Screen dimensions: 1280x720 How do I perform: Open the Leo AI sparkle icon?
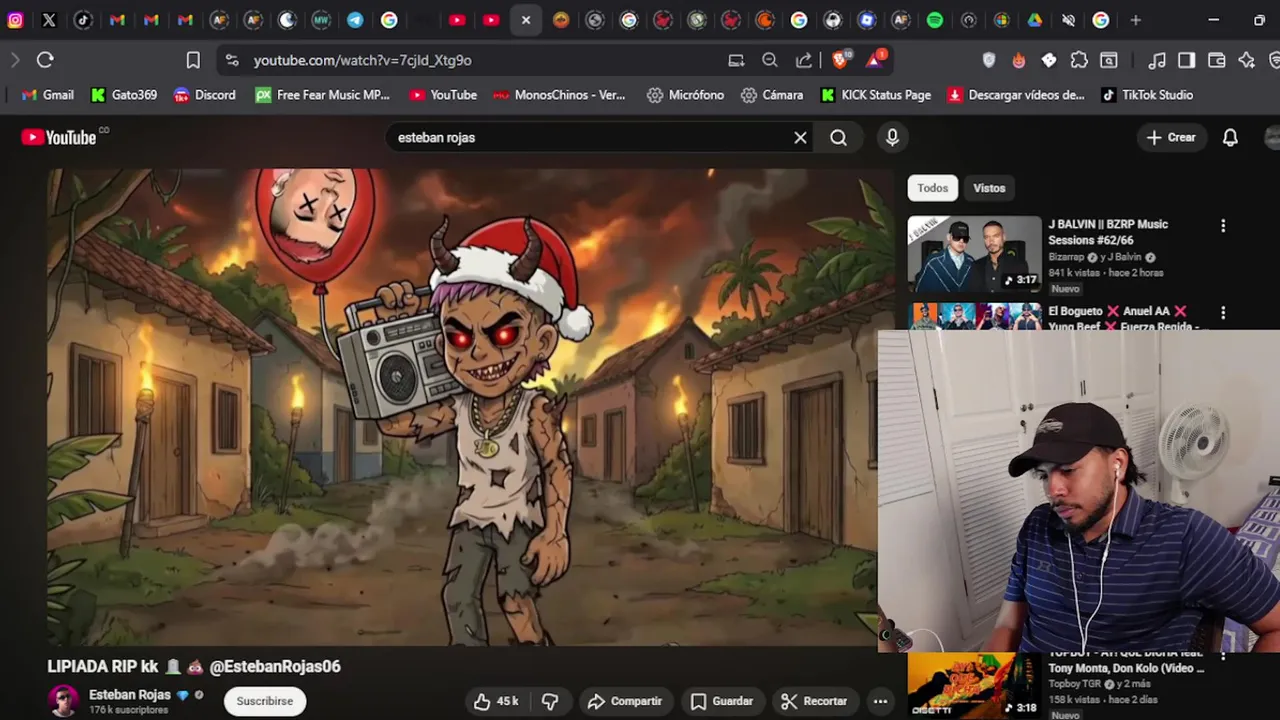pos(1247,60)
